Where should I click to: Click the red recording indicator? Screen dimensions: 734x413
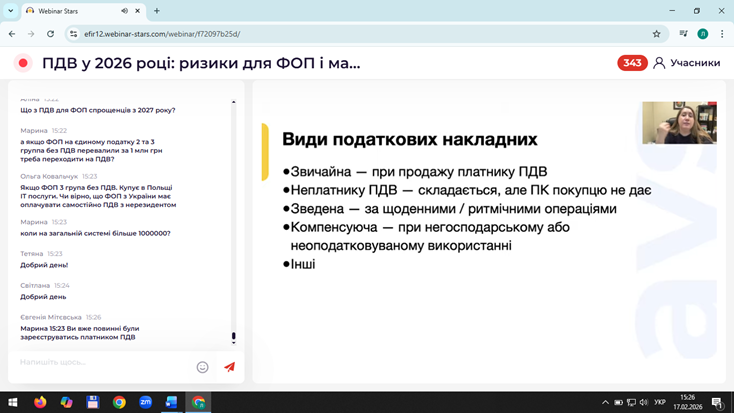click(x=23, y=63)
